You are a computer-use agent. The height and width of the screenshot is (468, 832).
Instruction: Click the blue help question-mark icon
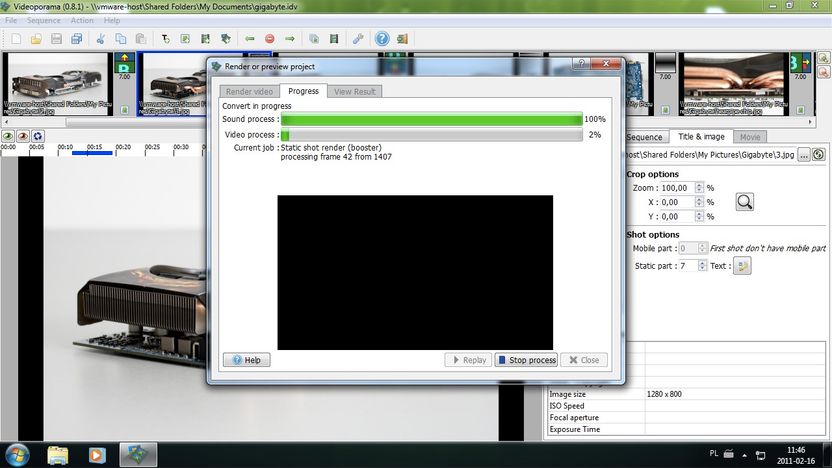point(382,39)
